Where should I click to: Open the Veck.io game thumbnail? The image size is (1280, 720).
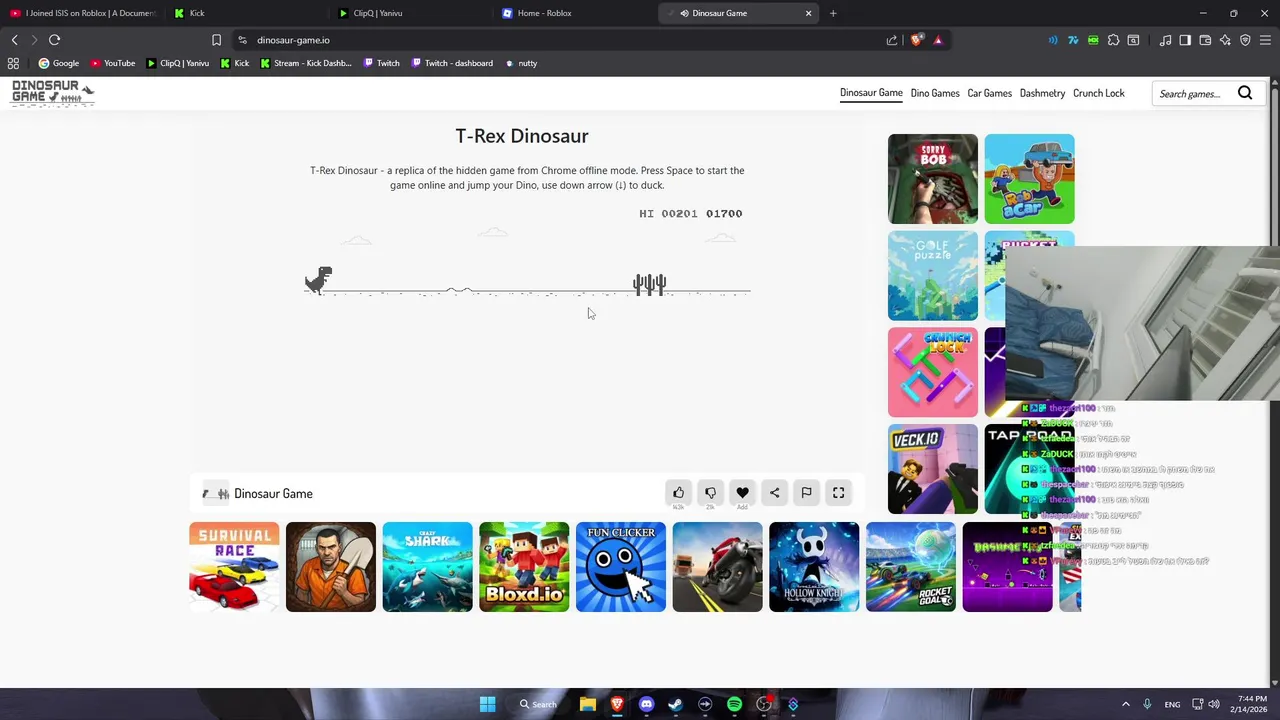click(x=932, y=469)
